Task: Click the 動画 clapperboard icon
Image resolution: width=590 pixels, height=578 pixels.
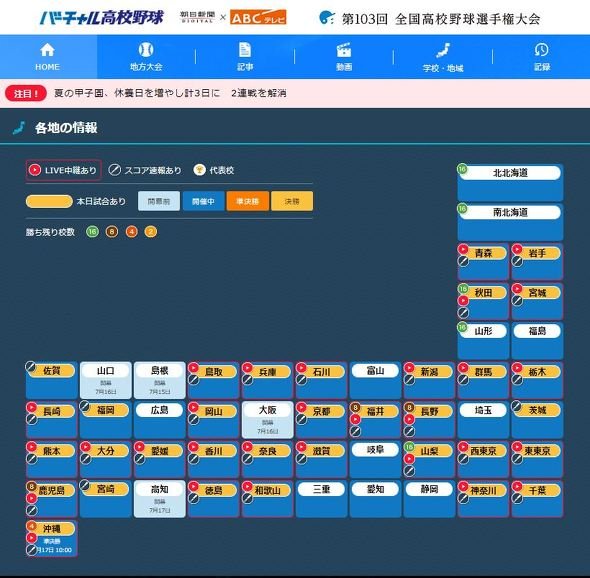Action: coord(344,50)
